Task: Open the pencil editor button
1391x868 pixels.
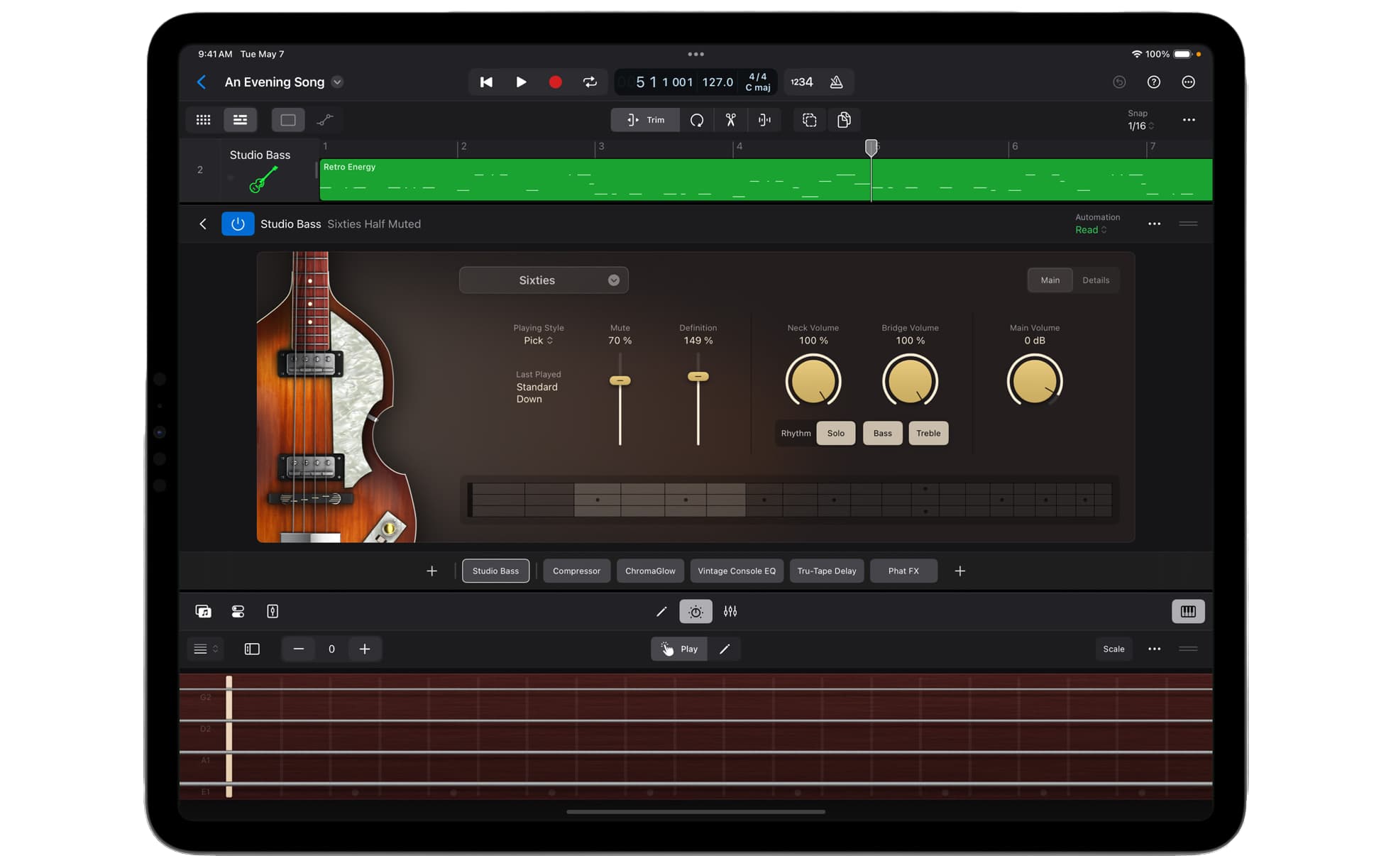Action: [661, 612]
